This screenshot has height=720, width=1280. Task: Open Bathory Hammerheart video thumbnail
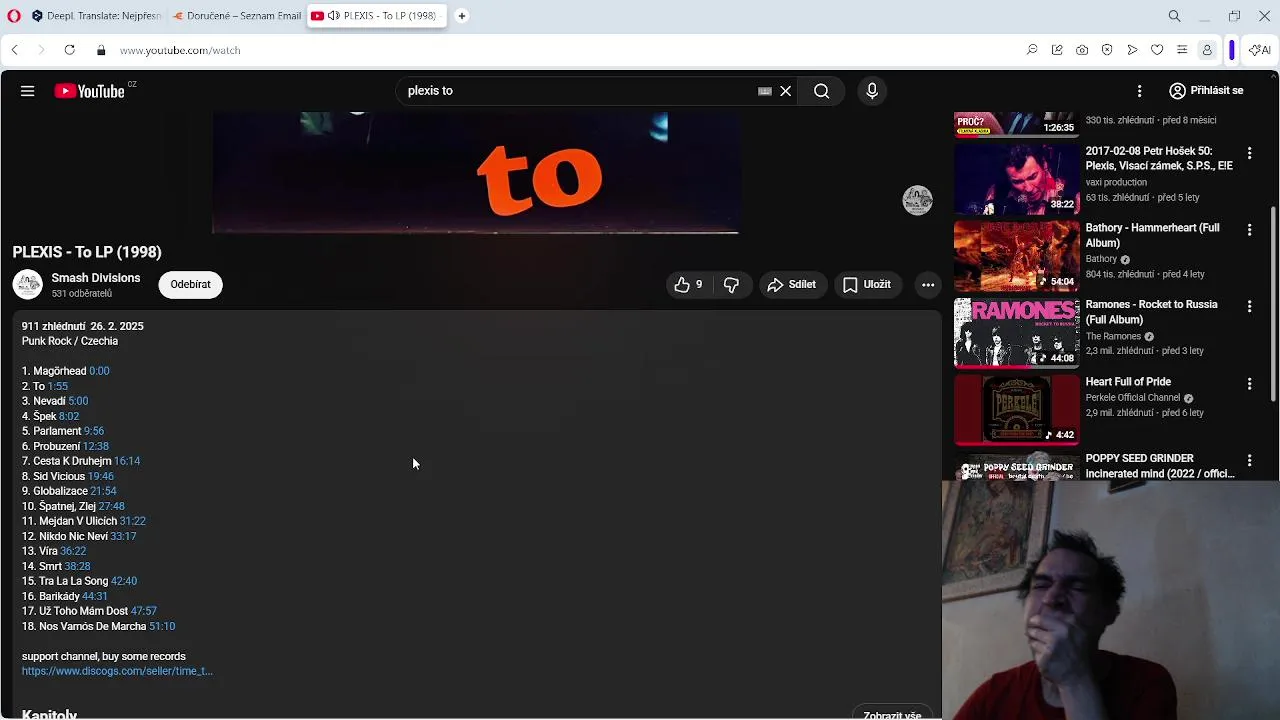[1016, 256]
